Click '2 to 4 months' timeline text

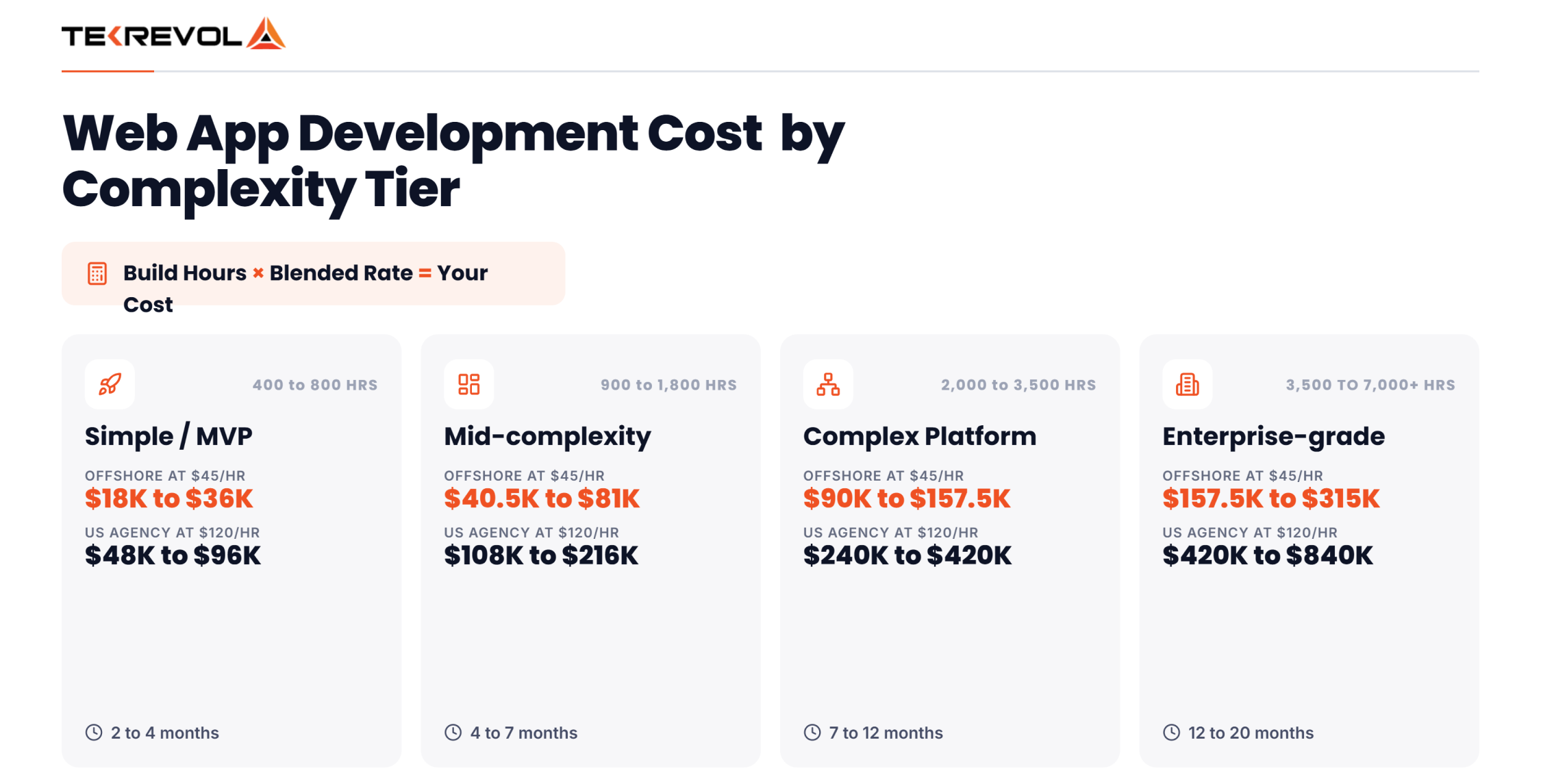(165, 733)
